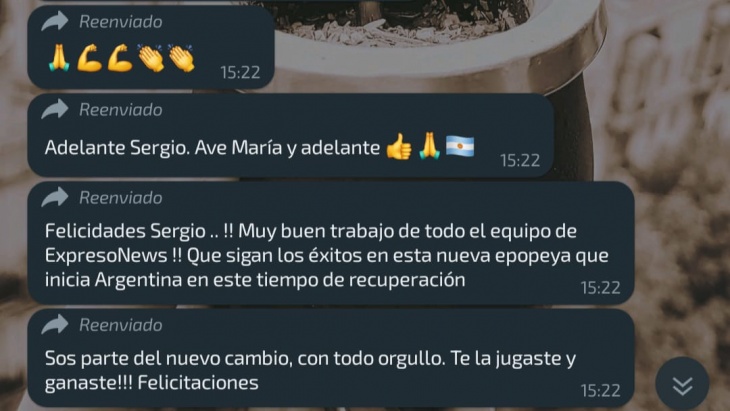Screen dimensions: 730x411
Task: Click forward arrow on 'Felicidades Sergio' message
Action: click(55, 197)
